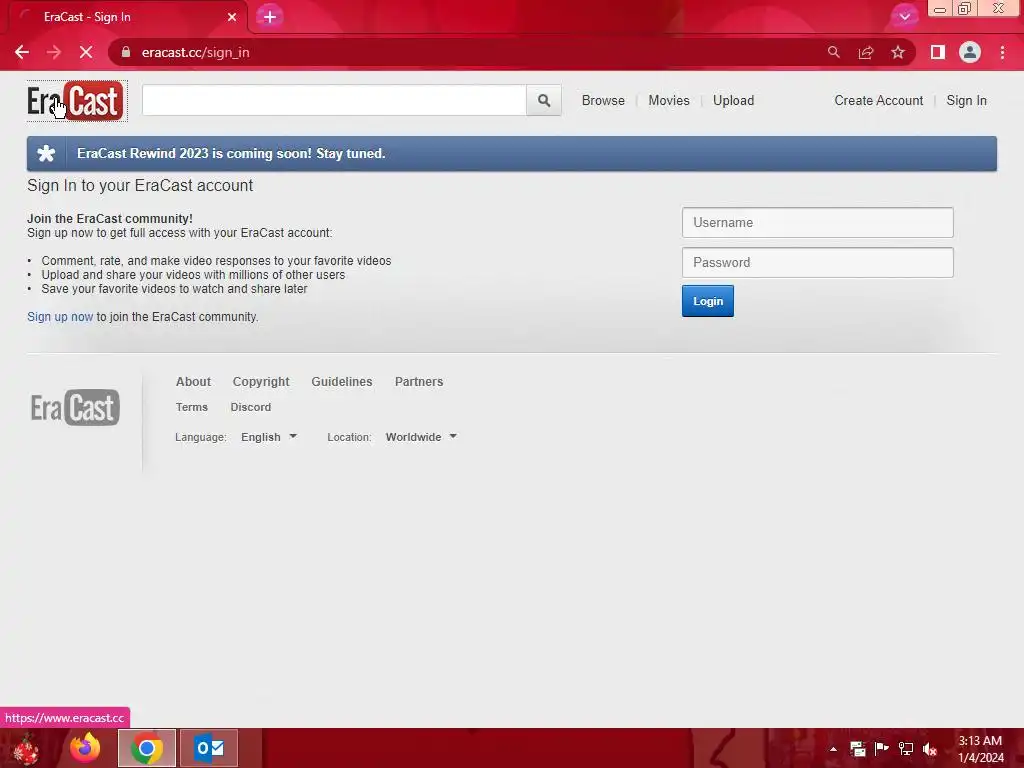Click the blue Login button
This screenshot has height=768, width=1024.
708,301
